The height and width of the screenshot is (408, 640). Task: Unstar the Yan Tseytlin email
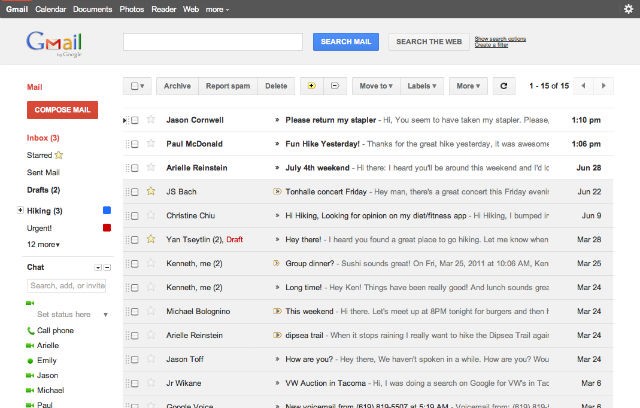pyautogui.click(x=151, y=239)
